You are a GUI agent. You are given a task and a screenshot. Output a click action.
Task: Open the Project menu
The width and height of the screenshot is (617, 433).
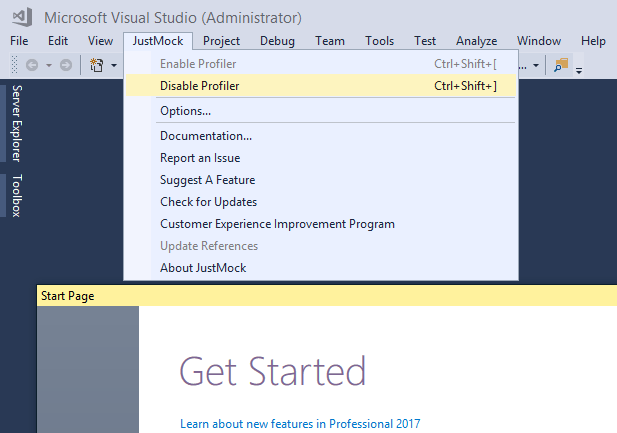[x=221, y=41]
